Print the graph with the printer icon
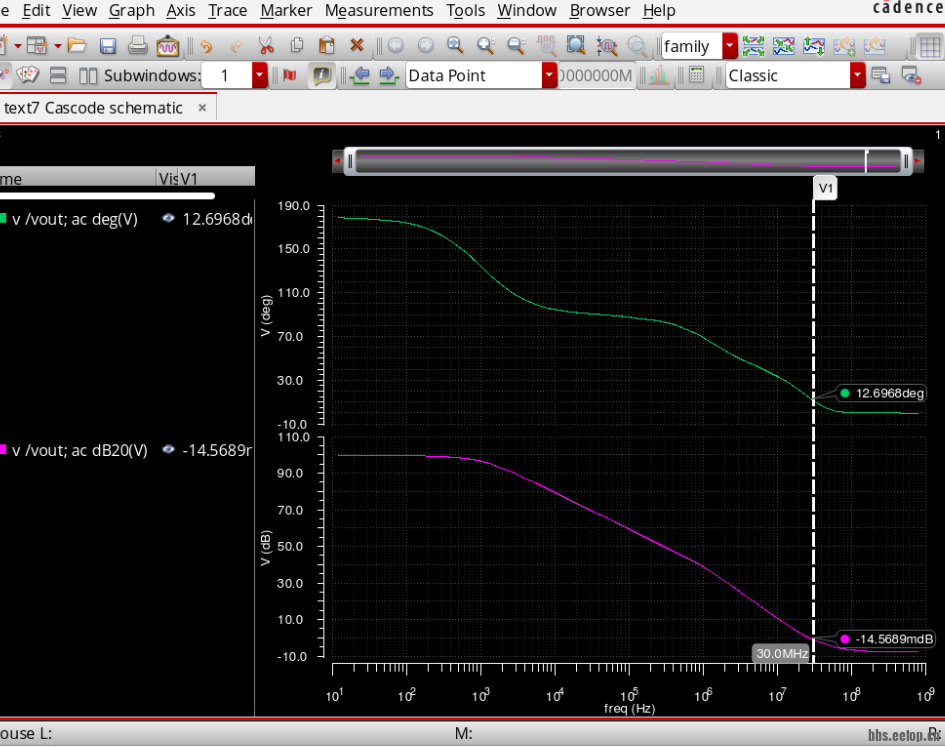This screenshot has width=945, height=747. point(137,46)
